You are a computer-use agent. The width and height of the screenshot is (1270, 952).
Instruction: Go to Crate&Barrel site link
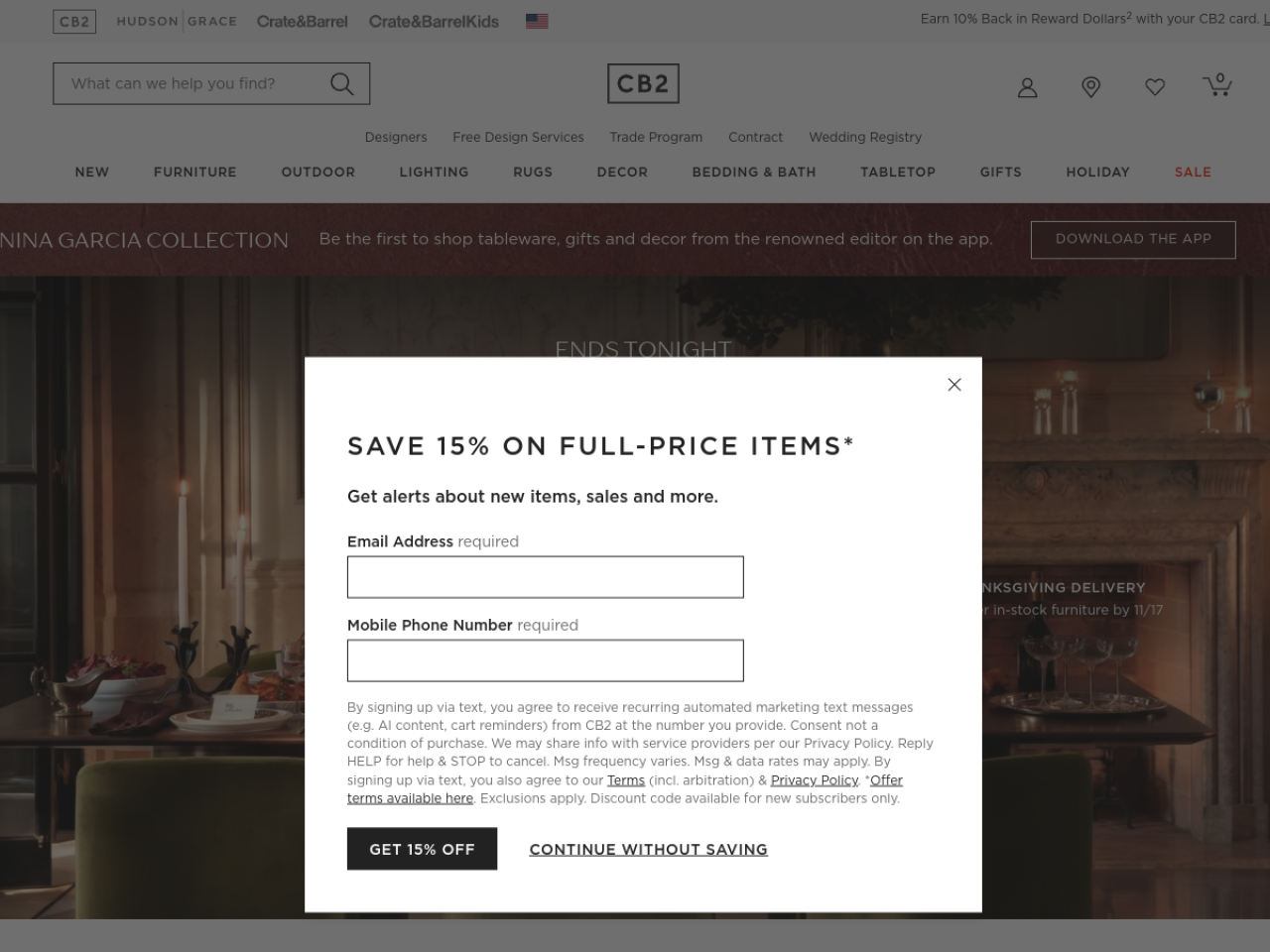point(302,21)
